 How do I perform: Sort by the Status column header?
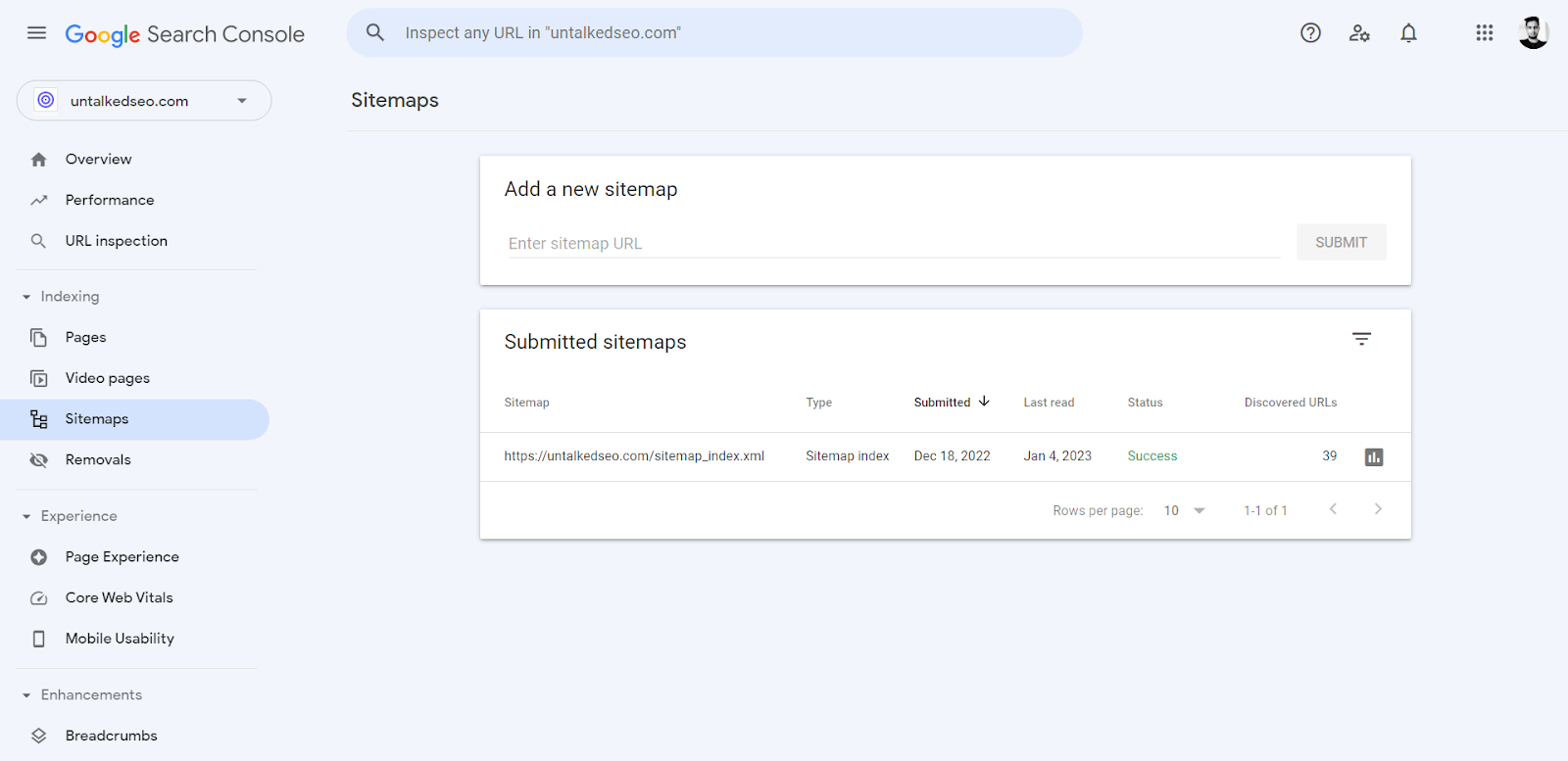pos(1145,403)
